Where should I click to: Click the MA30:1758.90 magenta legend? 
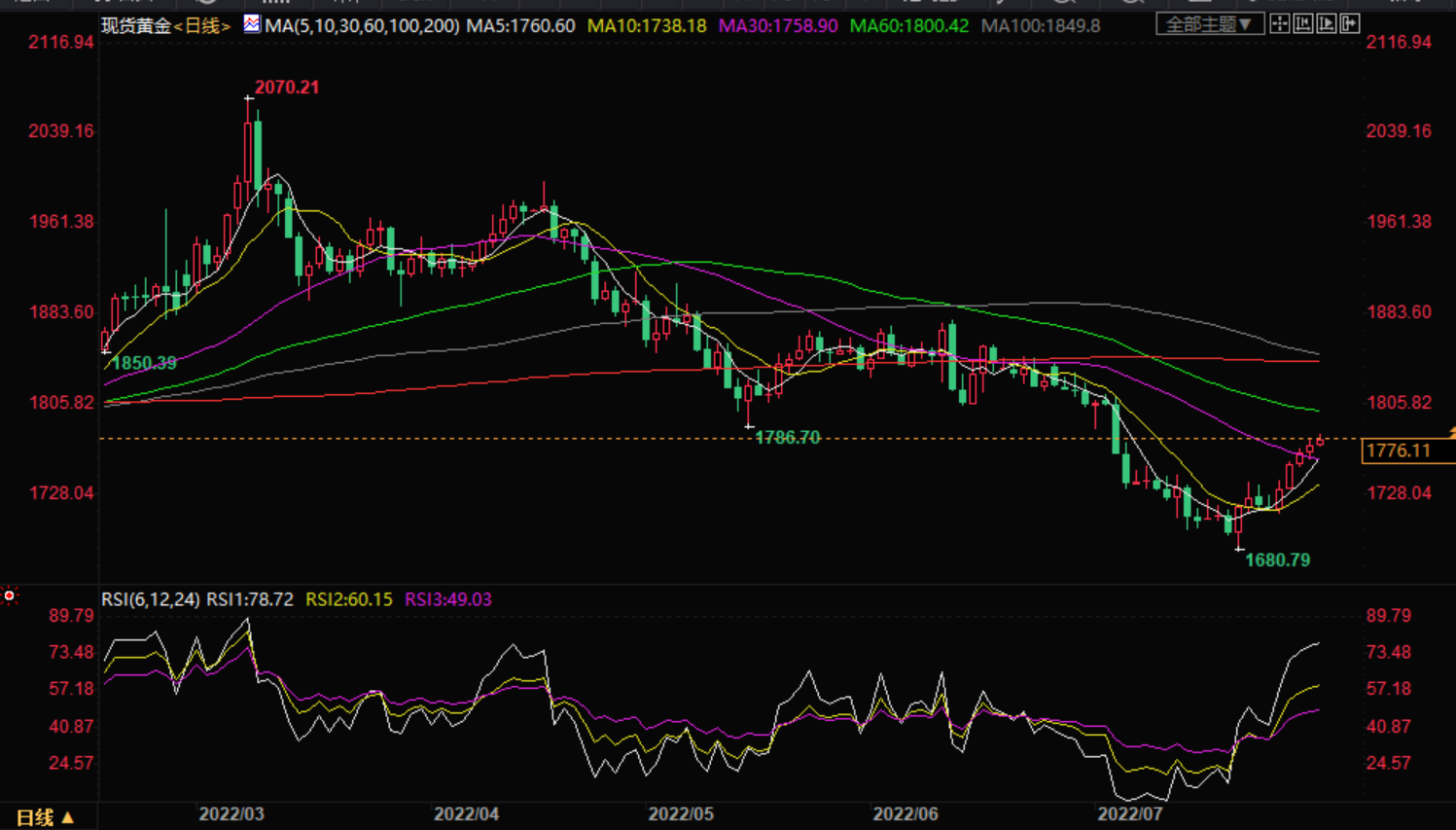coord(777,26)
